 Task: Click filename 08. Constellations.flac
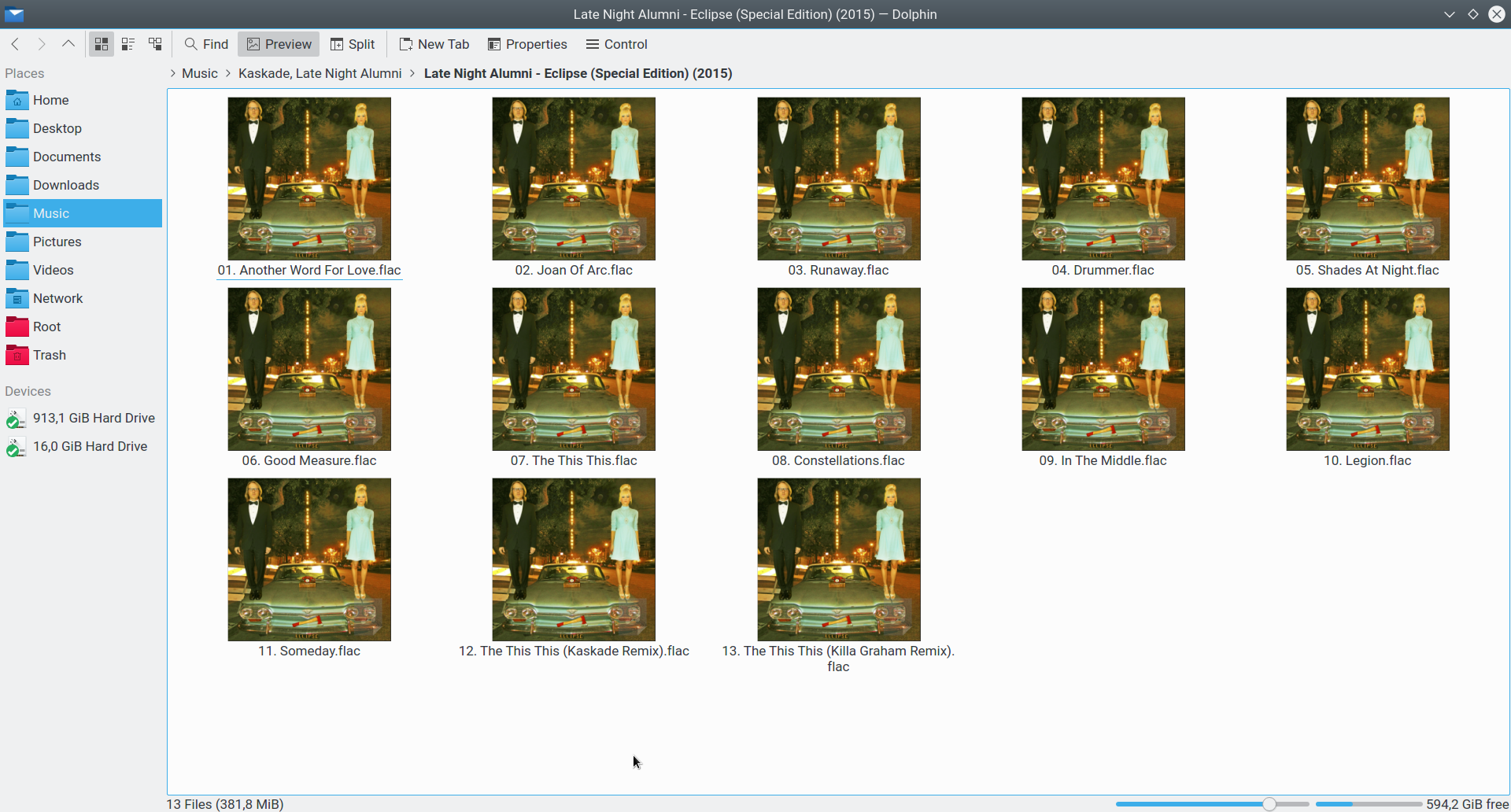[x=839, y=460]
